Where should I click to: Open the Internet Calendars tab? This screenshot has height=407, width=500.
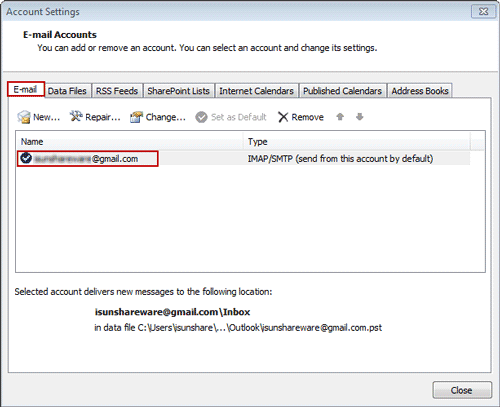pyautogui.click(x=256, y=91)
